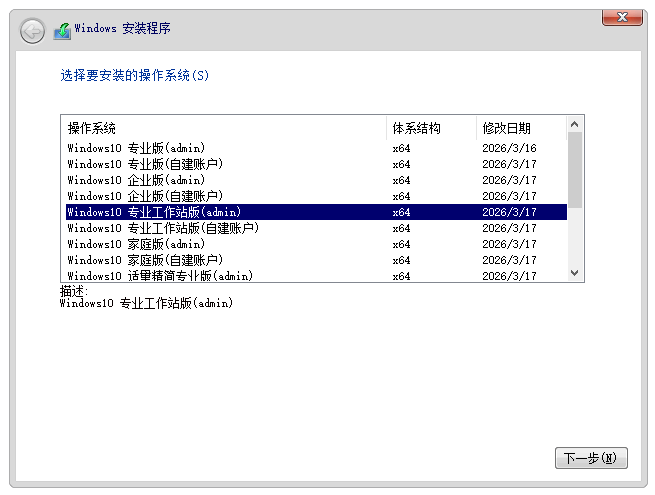Viewport: 655px width, 495px height.
Task: Click the 下一步(N) button
Action: 591,458
